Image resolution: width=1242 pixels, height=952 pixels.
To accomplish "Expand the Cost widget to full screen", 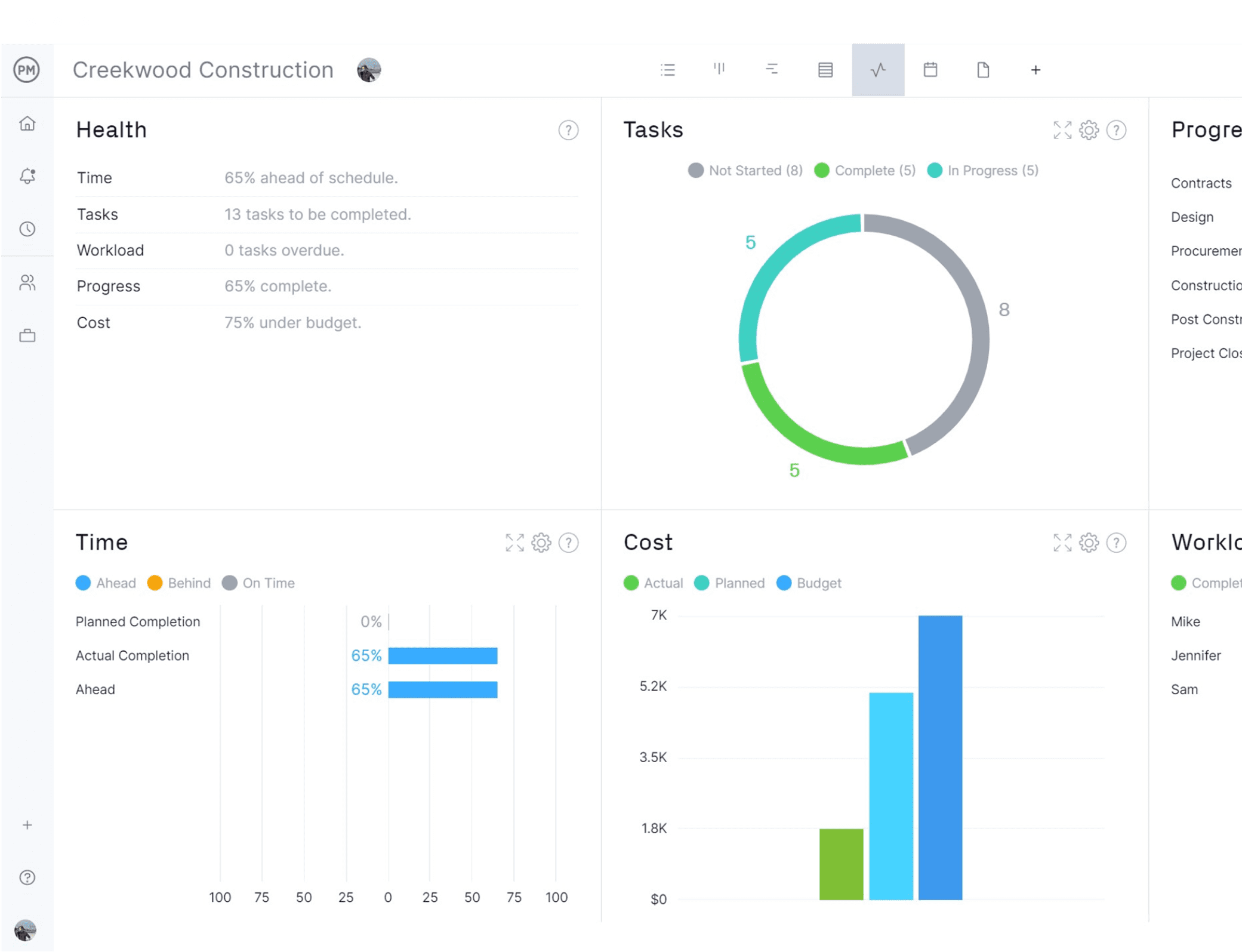I will point(1062,543).
